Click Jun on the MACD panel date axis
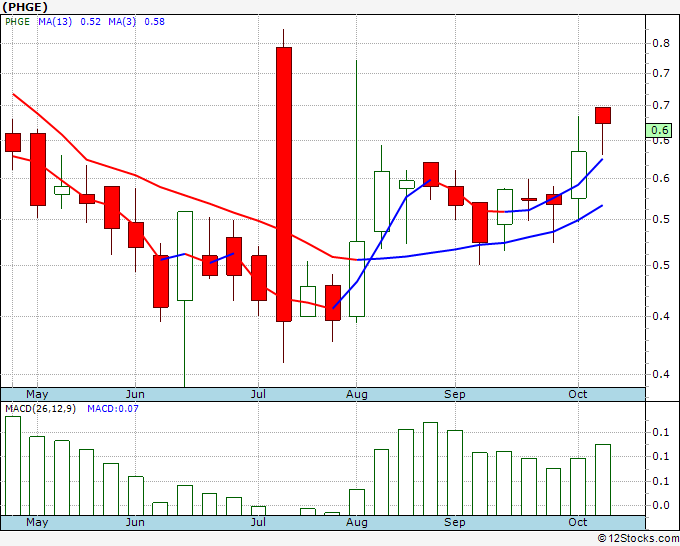The width and height of the screenshot is (680, 546). click(x=135, y=522)
